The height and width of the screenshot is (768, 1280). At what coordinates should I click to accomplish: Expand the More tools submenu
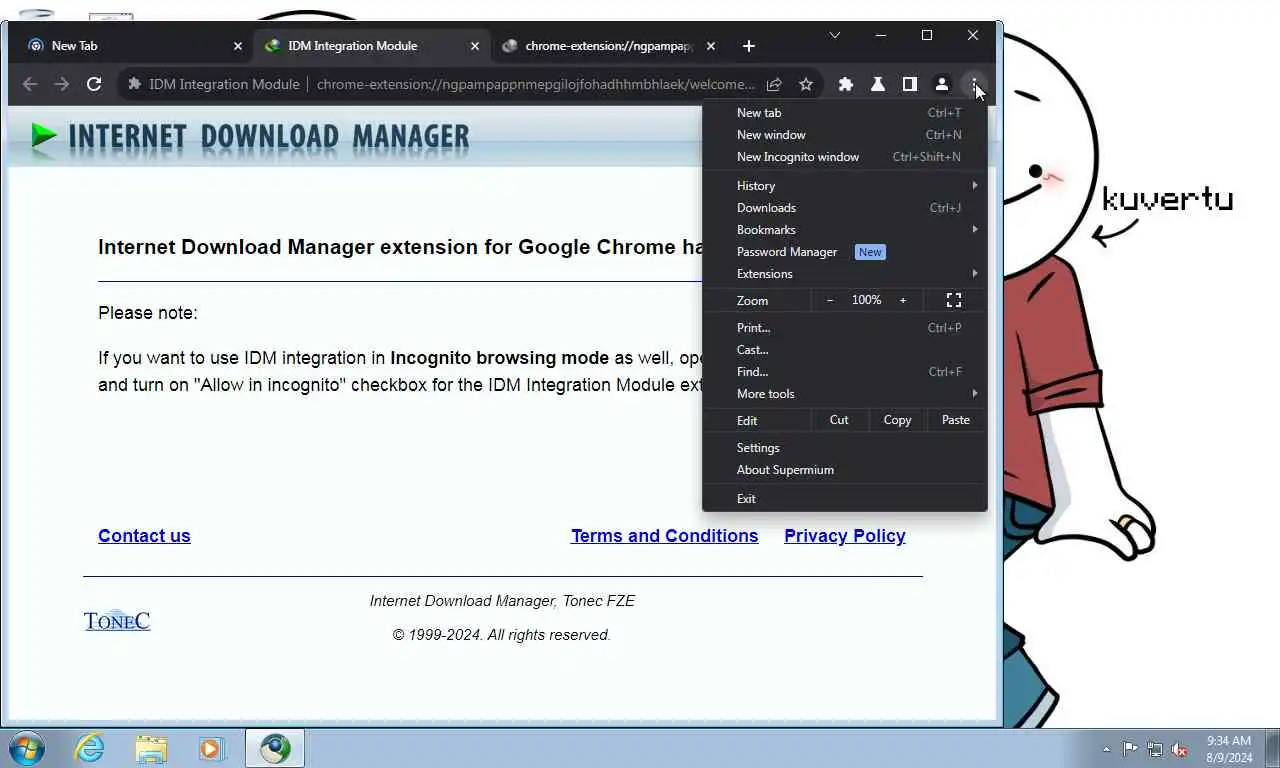pos(845,394)
